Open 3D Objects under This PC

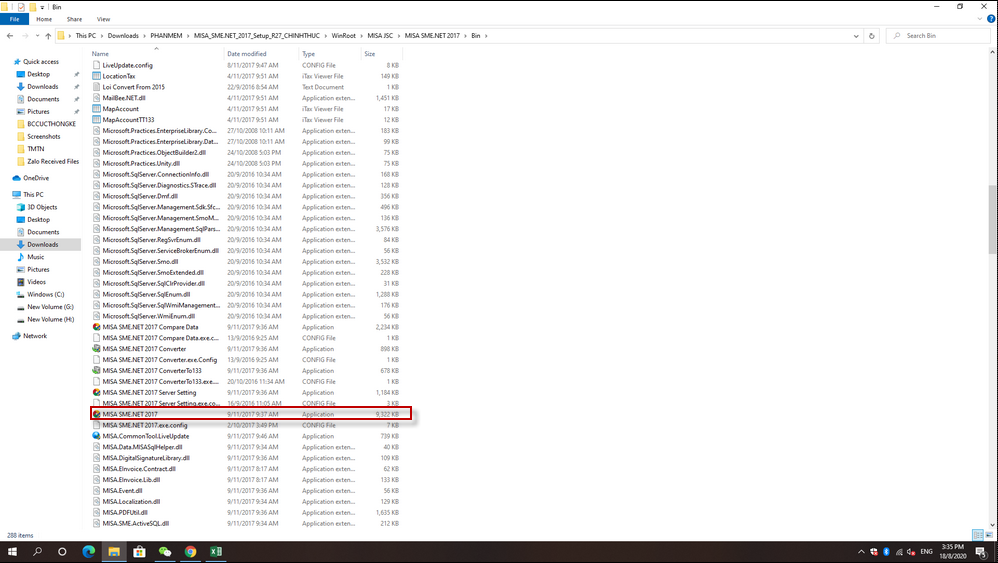42,207
